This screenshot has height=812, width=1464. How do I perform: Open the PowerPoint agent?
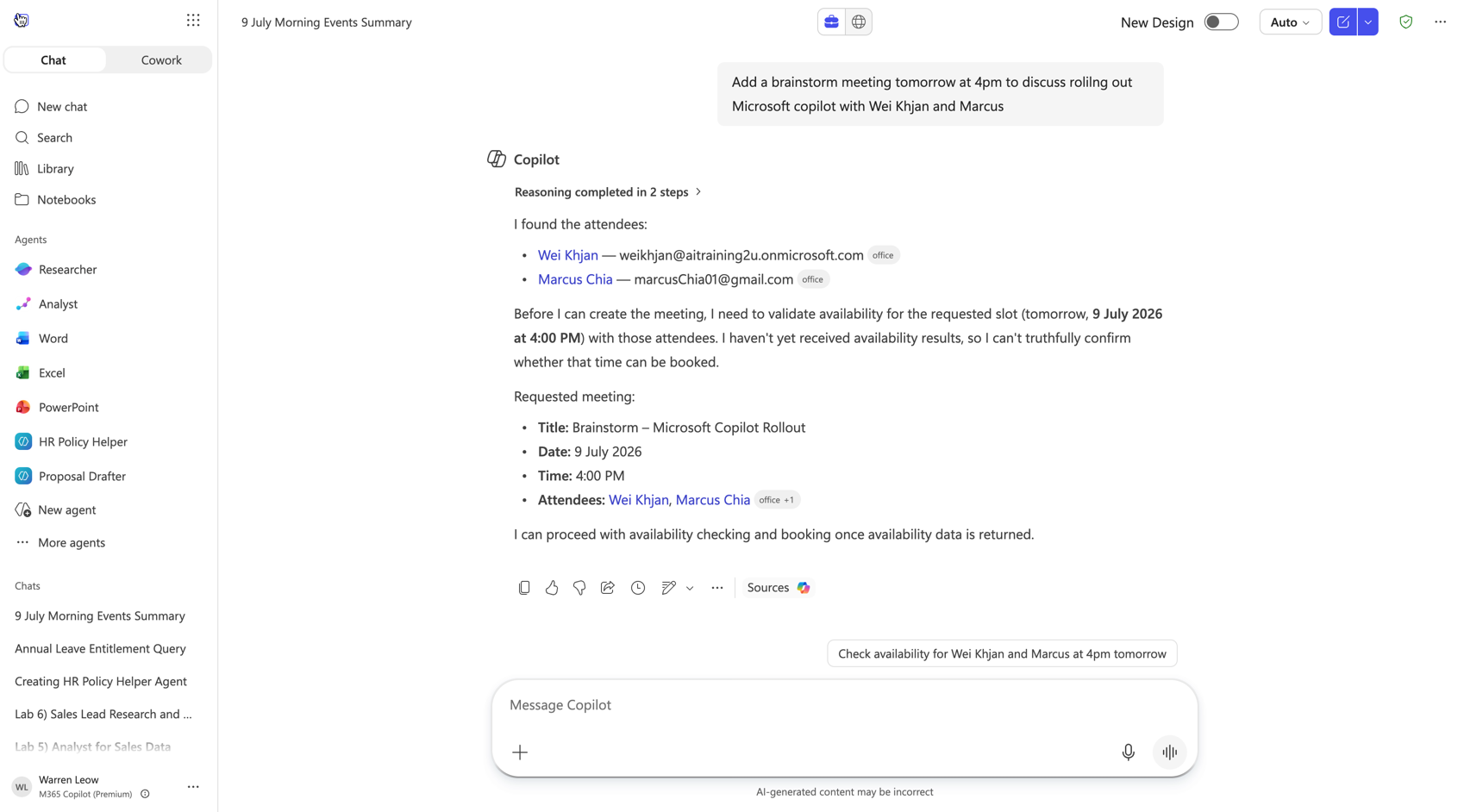click(x=108, y=407)
